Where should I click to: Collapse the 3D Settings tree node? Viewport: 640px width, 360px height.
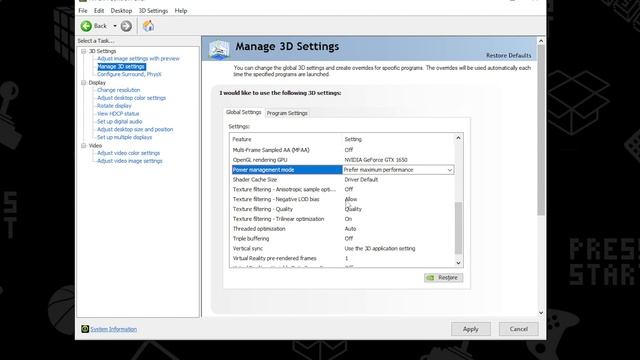tap(84, 51)
